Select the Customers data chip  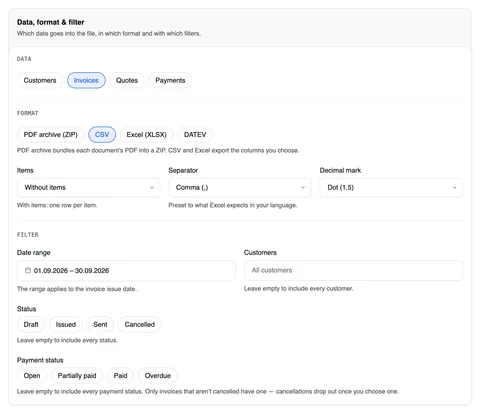[x=40, y=80]
